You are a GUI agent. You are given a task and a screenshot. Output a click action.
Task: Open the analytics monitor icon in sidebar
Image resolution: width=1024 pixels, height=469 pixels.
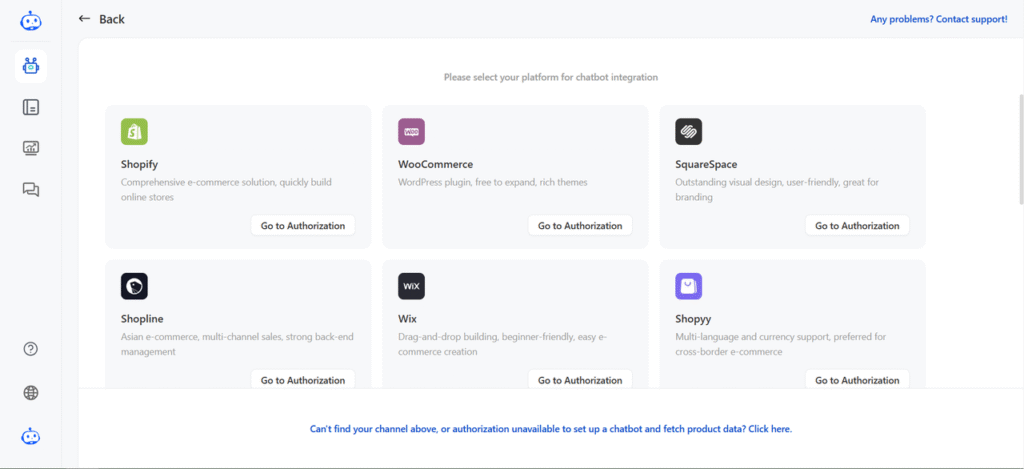(x=31, y=148)
